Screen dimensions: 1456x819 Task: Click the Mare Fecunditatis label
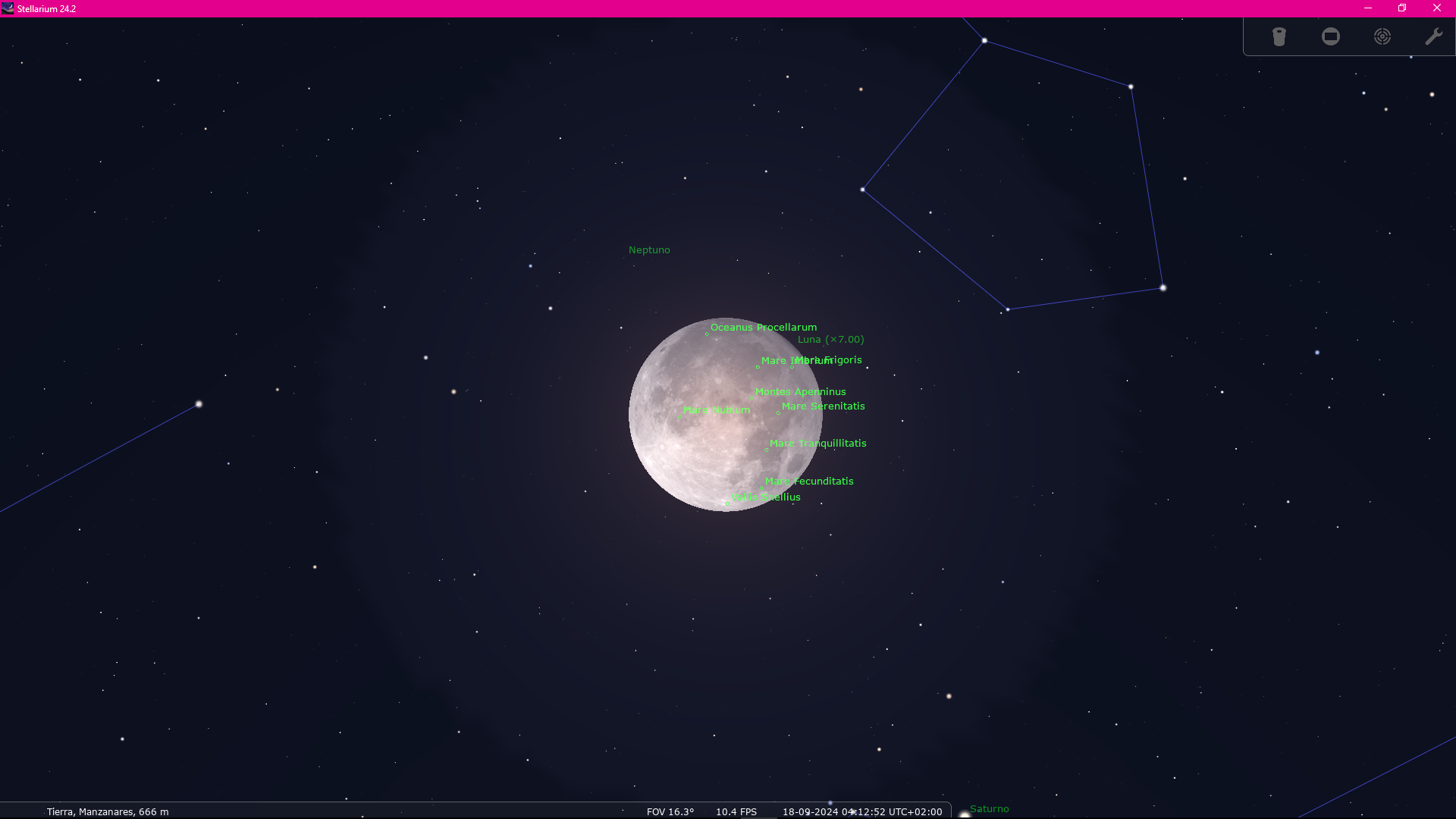809,482
